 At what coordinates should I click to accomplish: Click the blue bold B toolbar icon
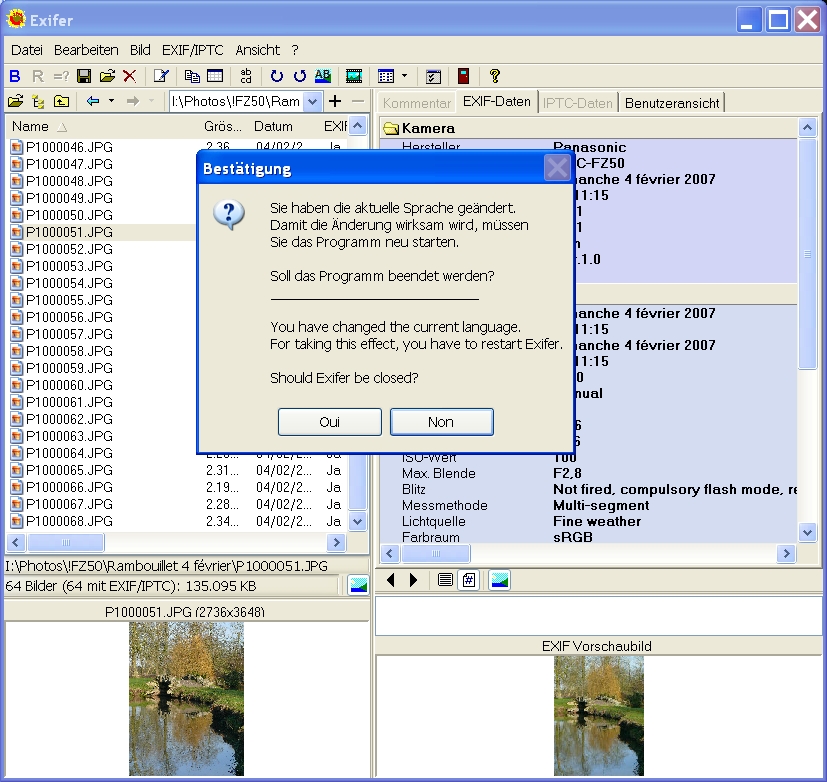[15, 76]
